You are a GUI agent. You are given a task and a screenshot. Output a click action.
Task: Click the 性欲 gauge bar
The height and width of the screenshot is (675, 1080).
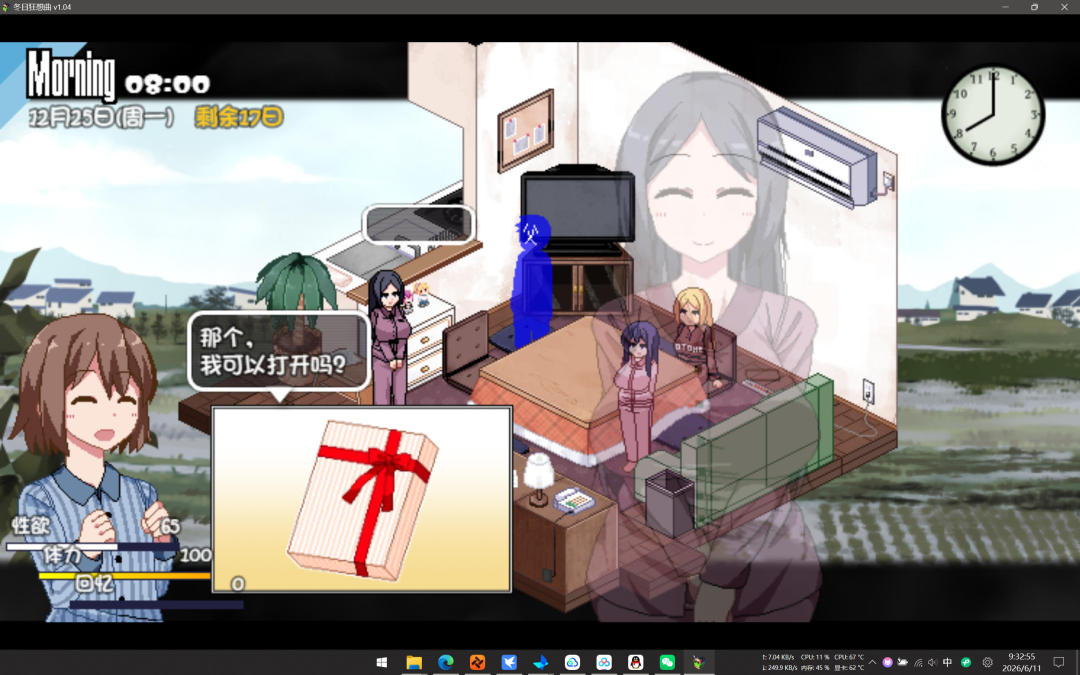pyautogui.click(x=92, y=547)
